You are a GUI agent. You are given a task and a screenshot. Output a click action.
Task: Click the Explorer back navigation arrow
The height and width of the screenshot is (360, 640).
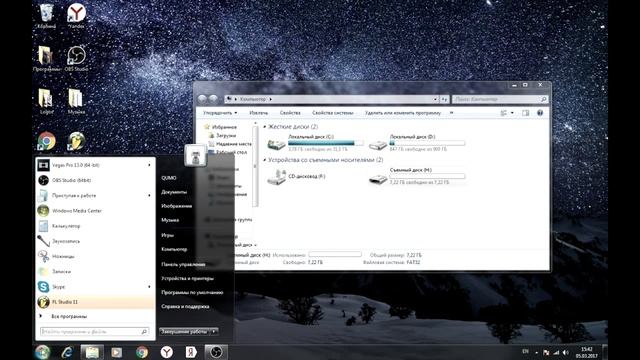202,99
